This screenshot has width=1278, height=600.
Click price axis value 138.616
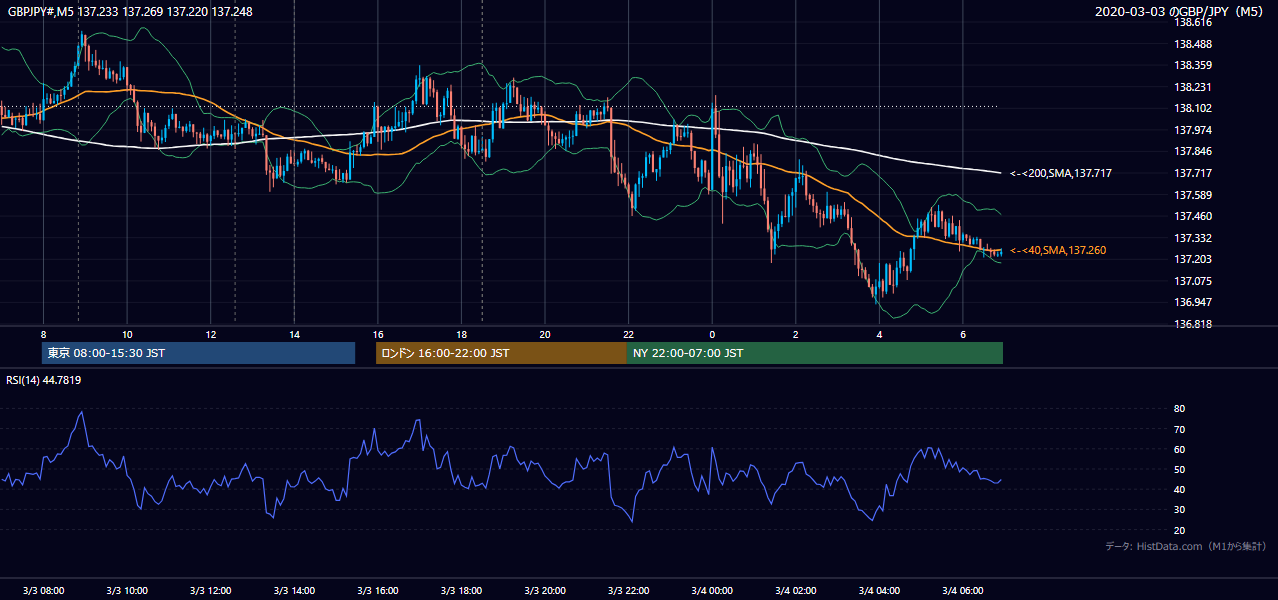(1193, 22)
